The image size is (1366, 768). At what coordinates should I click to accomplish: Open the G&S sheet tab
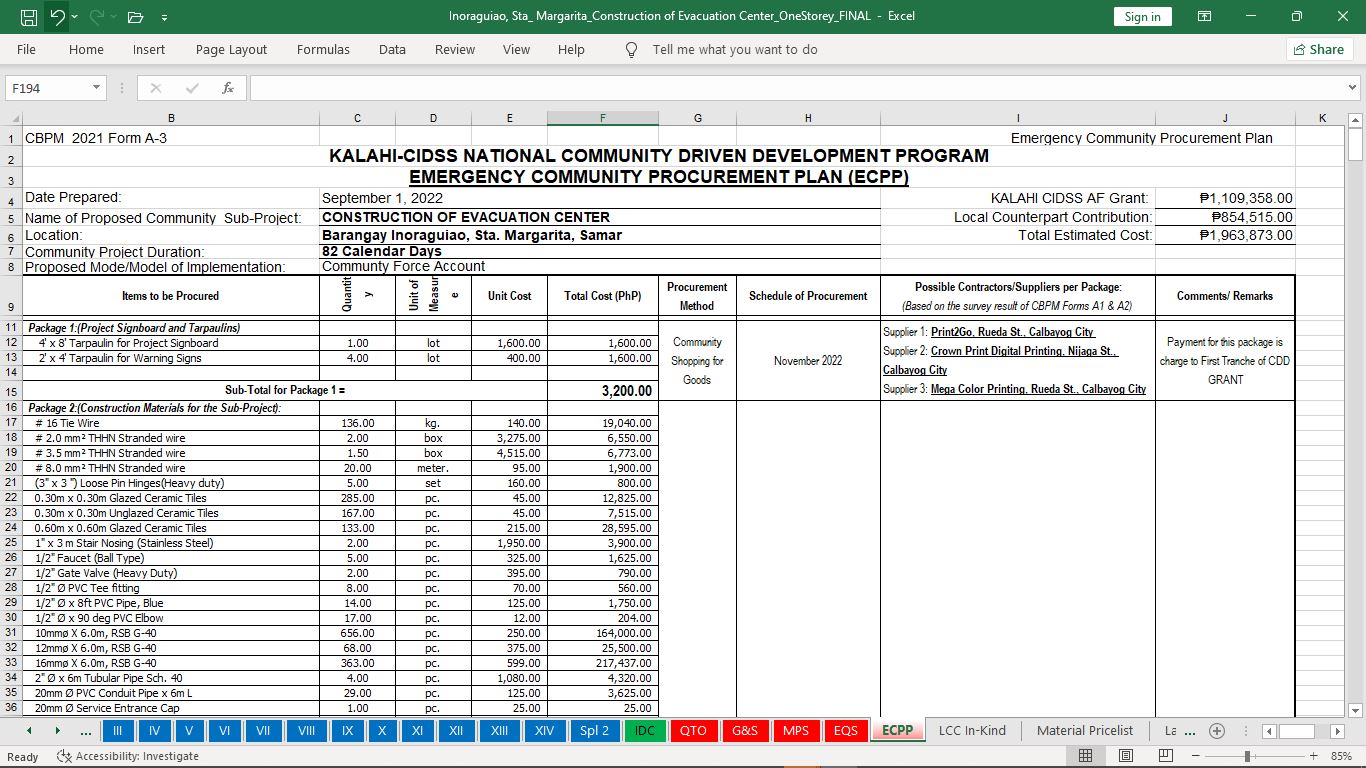coord(745,731)
